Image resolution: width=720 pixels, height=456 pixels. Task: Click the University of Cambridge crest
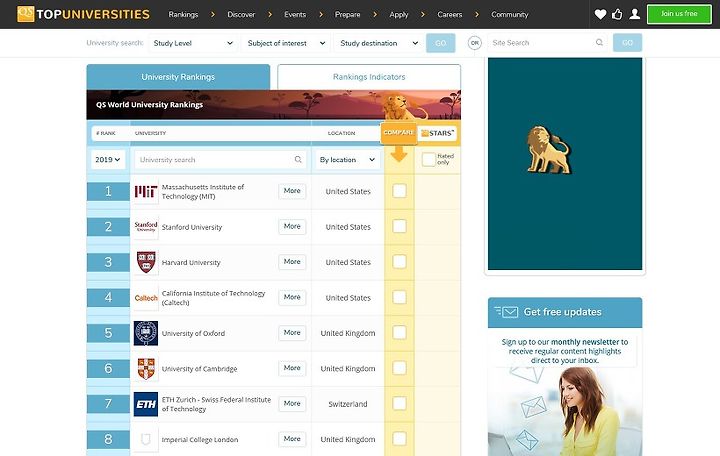pyautogui.click(x=146, y=368)
